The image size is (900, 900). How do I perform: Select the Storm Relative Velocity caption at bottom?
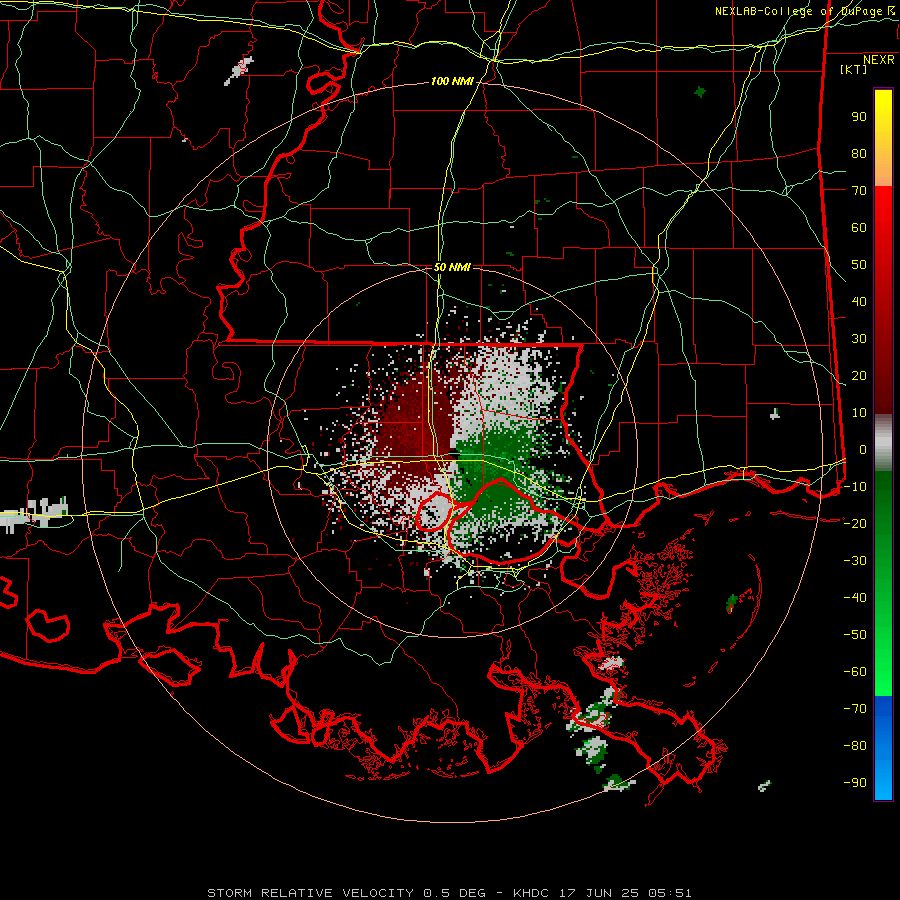pos(449,893)
